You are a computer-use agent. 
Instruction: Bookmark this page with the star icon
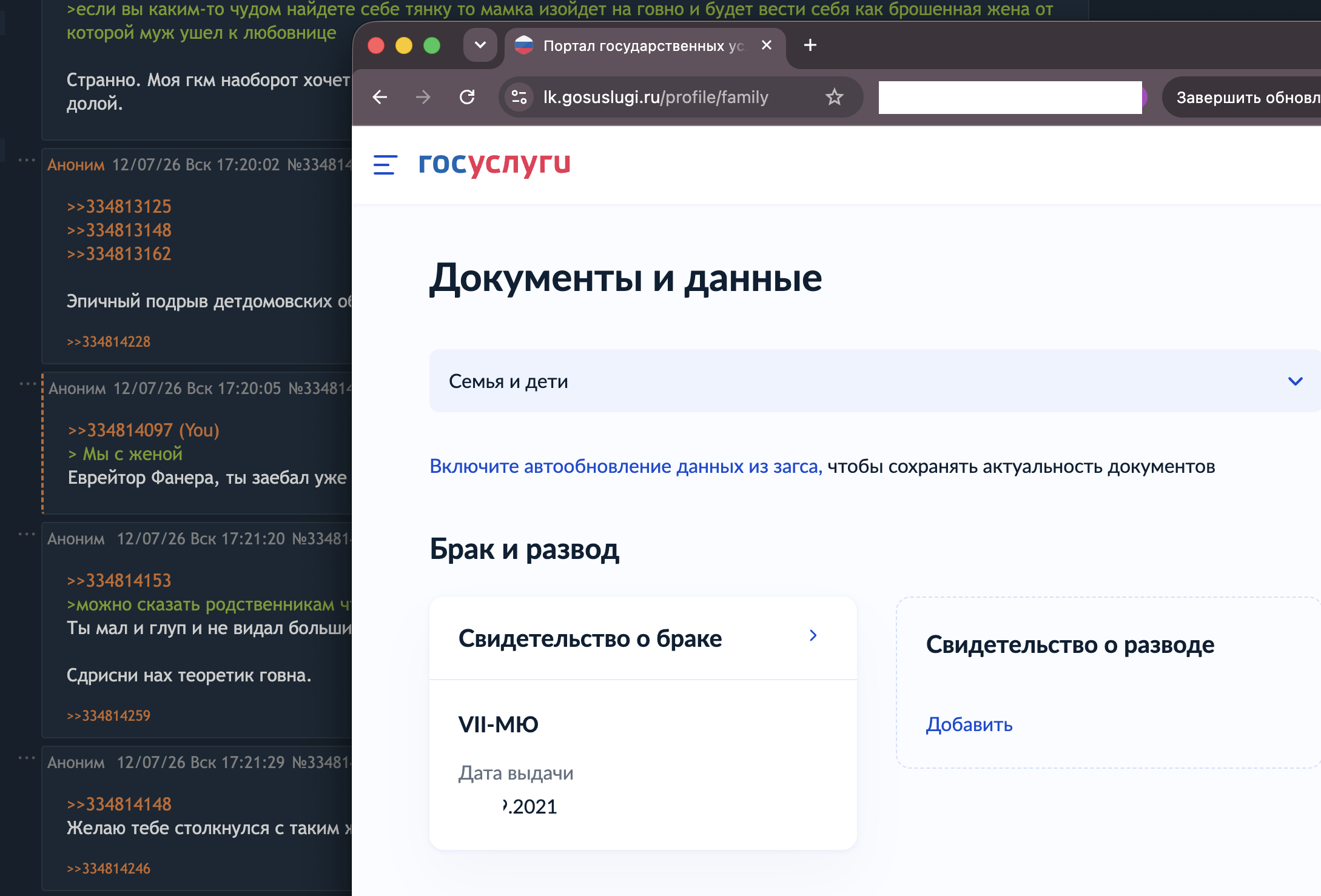tap(835, 97)
